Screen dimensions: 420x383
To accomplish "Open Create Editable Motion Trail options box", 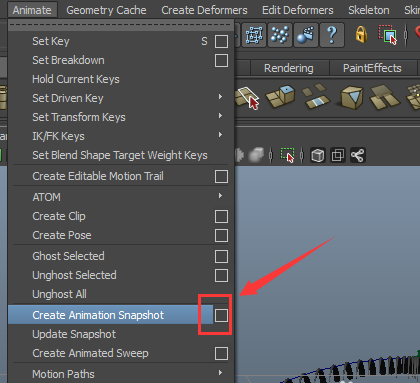I will coord(221,176).
